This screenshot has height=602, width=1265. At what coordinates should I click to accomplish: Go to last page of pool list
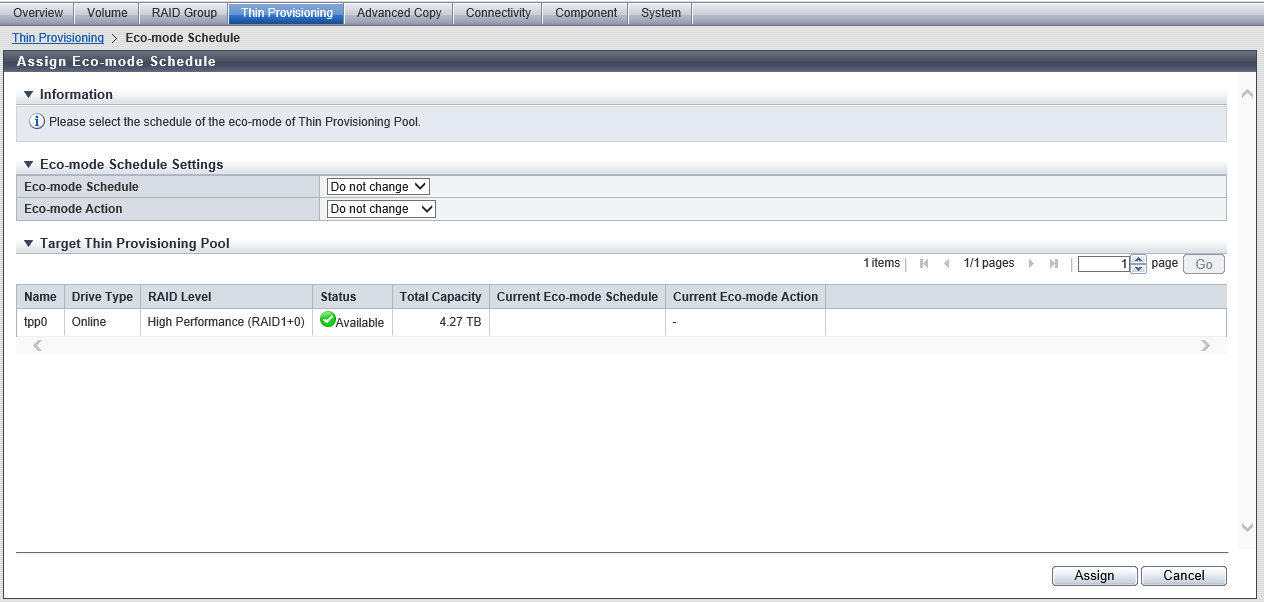1053,264
